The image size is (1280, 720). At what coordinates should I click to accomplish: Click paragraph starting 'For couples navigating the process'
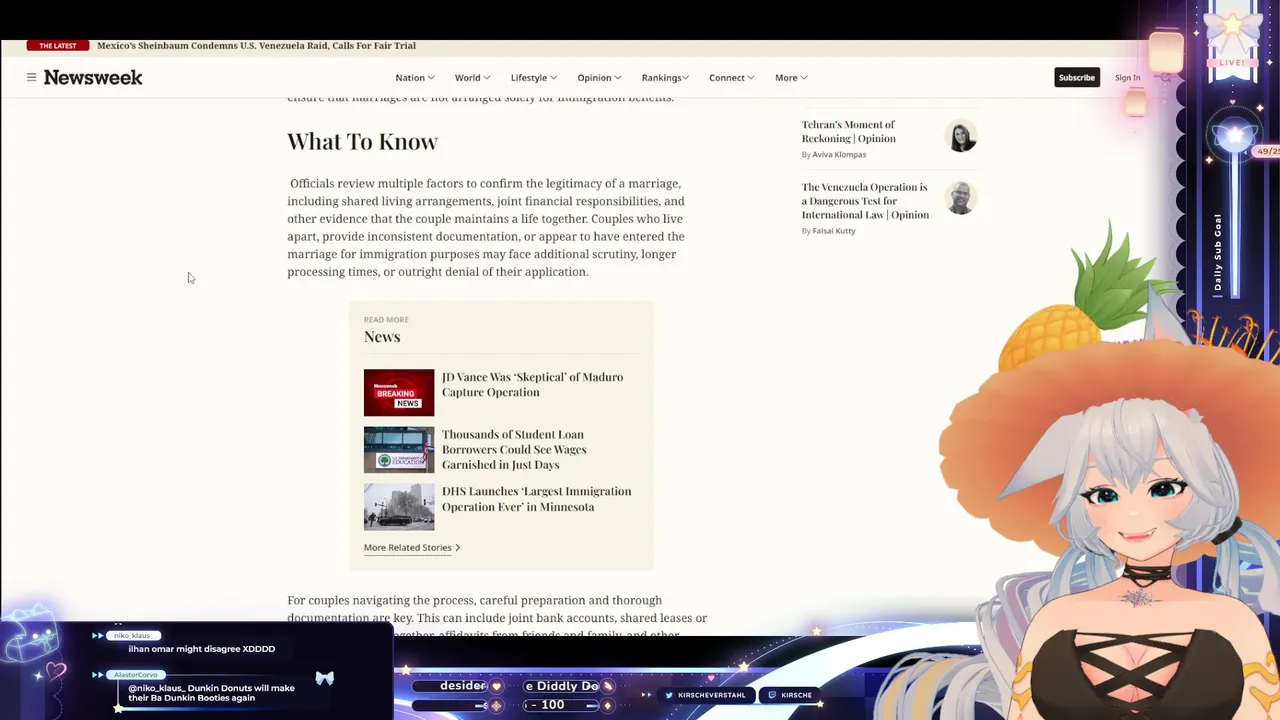click(x=497, y=616)
